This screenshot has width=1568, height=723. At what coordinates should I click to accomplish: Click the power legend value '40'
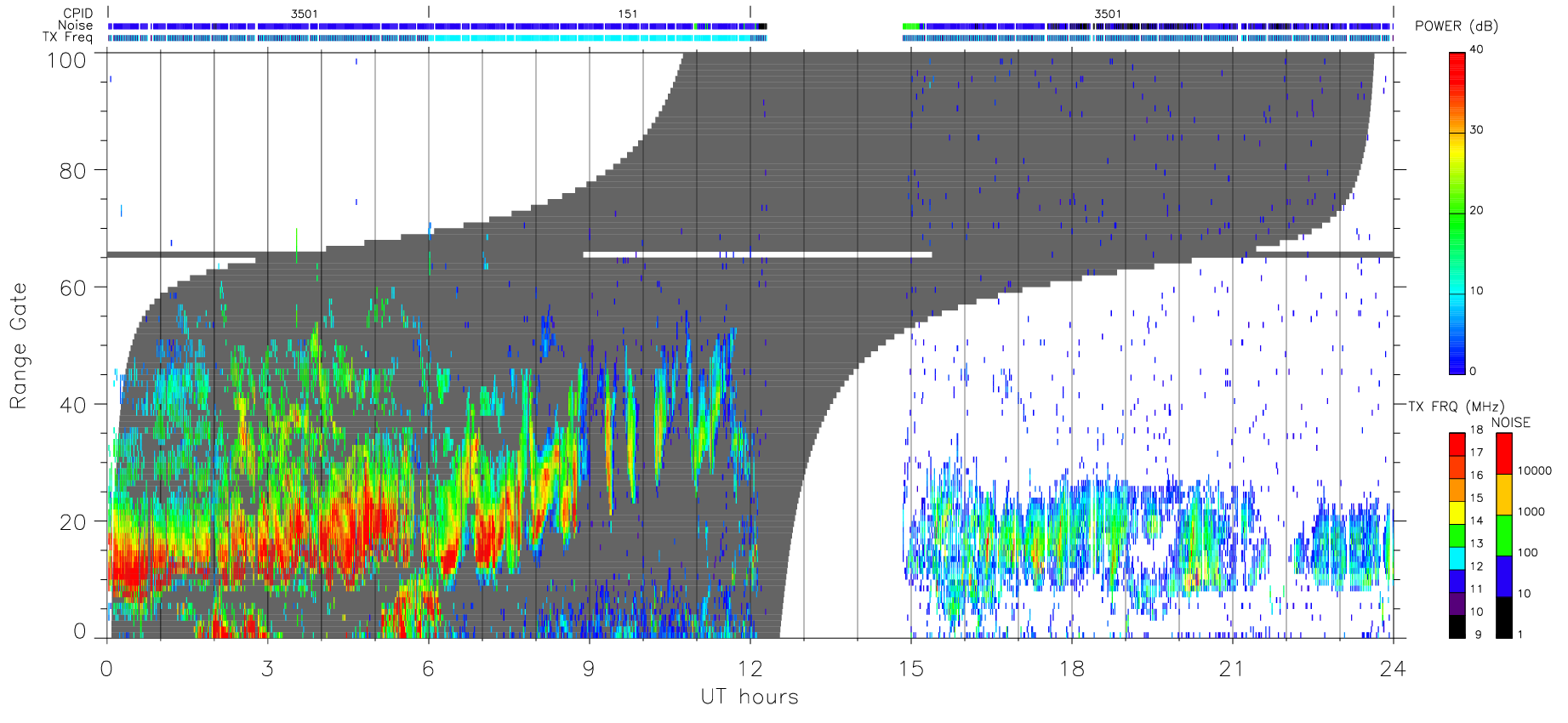pyautogui.click(x=1476, y=49)
